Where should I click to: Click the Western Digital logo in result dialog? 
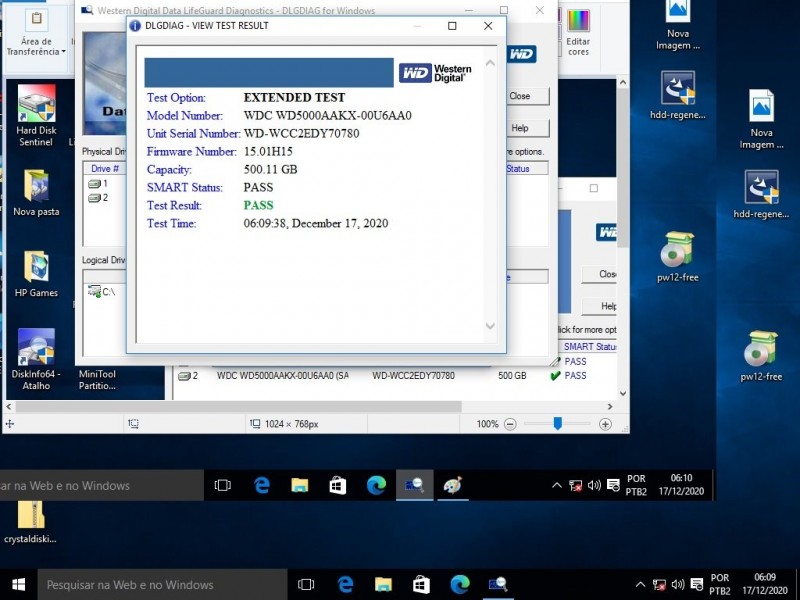click(435, 73)
